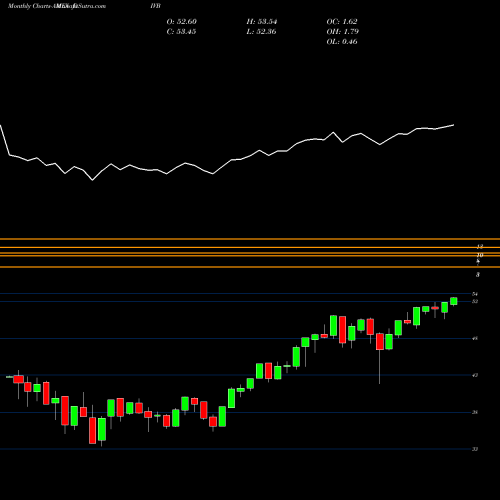Click the close price value C: 53.45

pyautogui.click(x=181, y=32)
